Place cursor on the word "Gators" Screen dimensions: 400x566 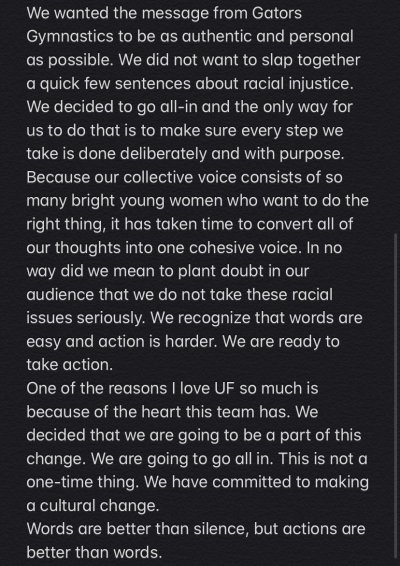click(277, 13)
